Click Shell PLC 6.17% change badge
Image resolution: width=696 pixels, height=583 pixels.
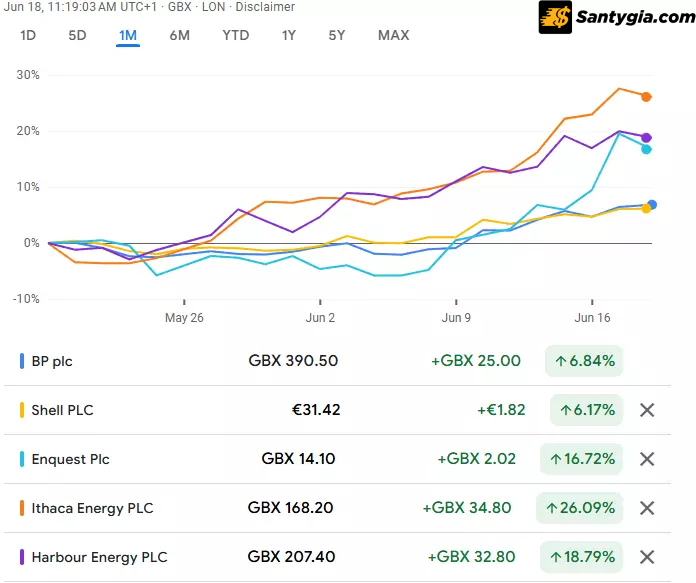tap(586, 410)
